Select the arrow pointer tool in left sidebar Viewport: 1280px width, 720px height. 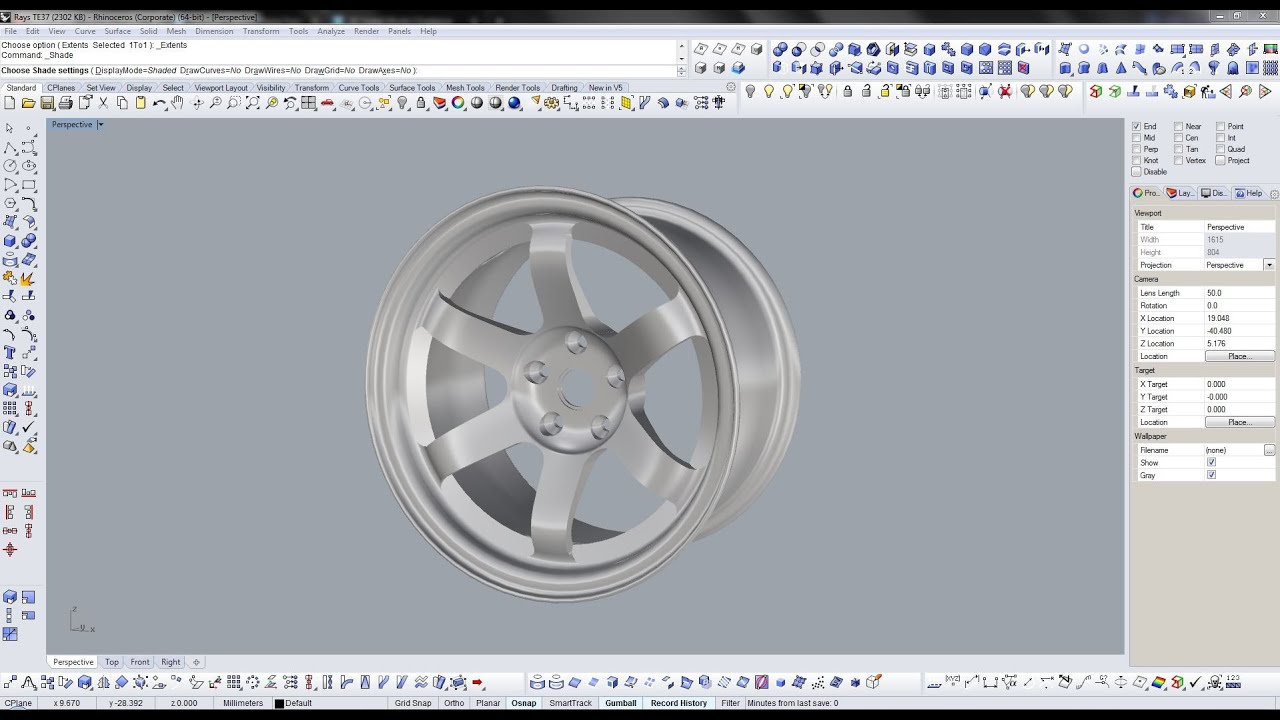pos(10,128)
